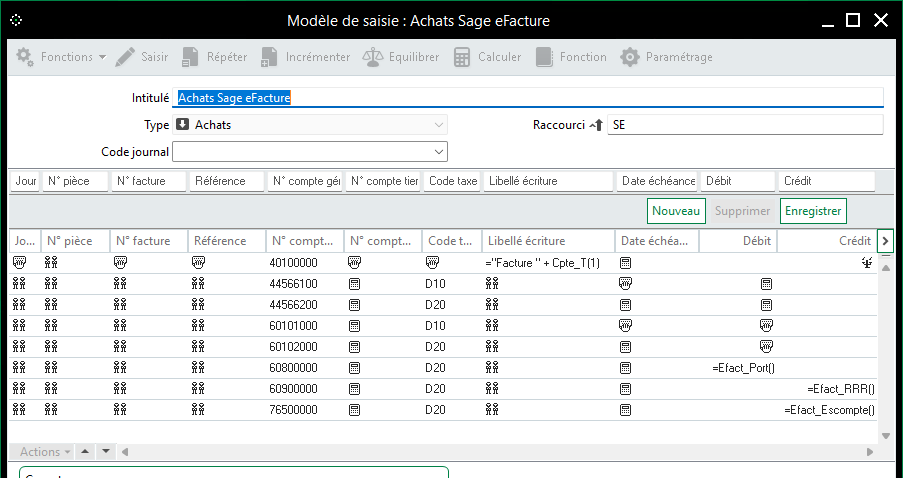Click the Répéter document icon

(x=190, y=57)
